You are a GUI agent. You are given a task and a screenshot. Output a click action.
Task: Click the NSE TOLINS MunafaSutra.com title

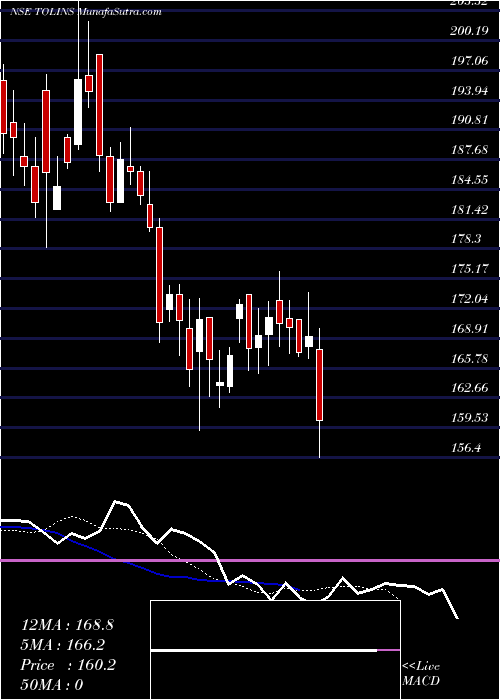pos(85,12)
